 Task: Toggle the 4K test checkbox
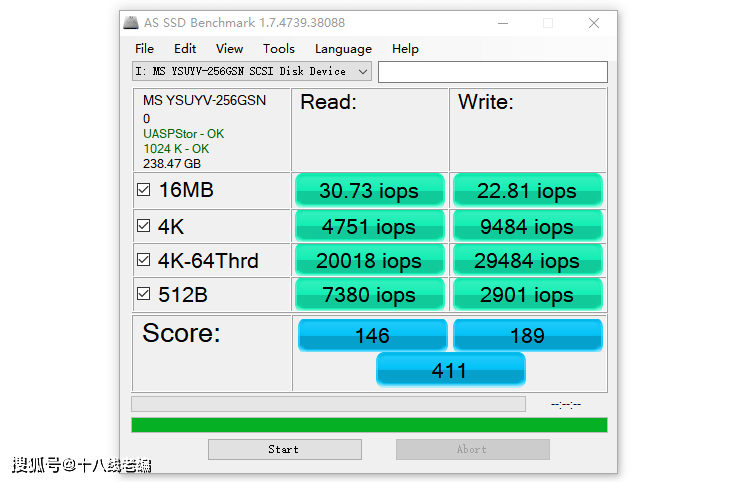point(144,225)
